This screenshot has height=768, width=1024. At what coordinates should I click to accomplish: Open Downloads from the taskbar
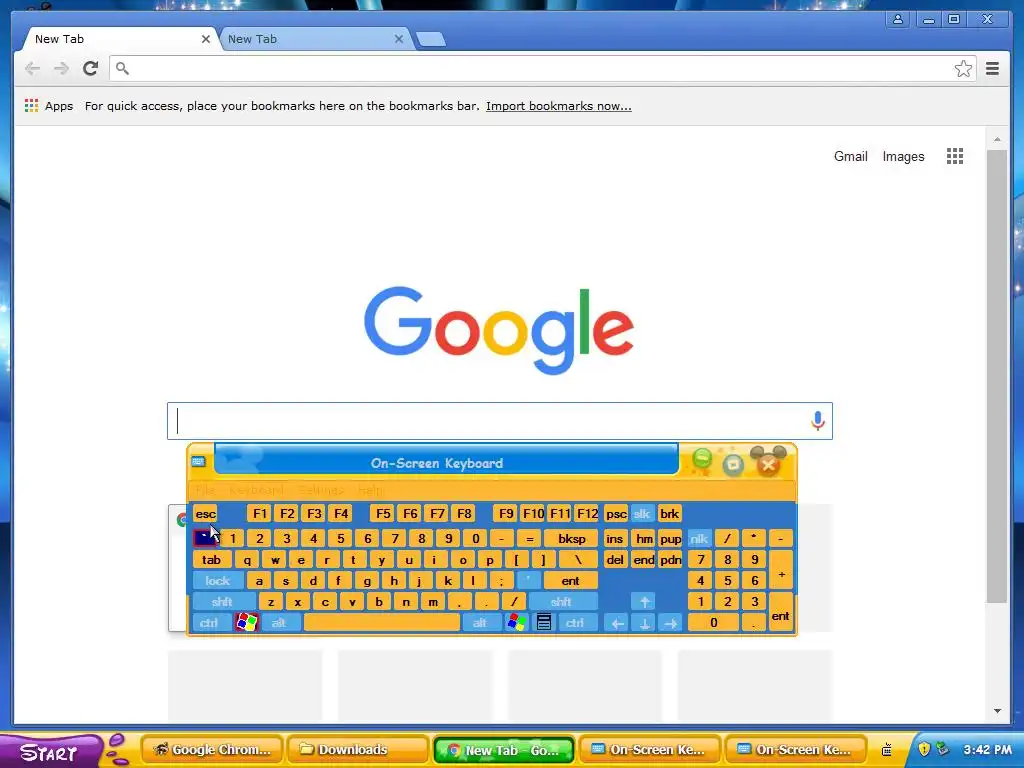(x=357, y=750)
